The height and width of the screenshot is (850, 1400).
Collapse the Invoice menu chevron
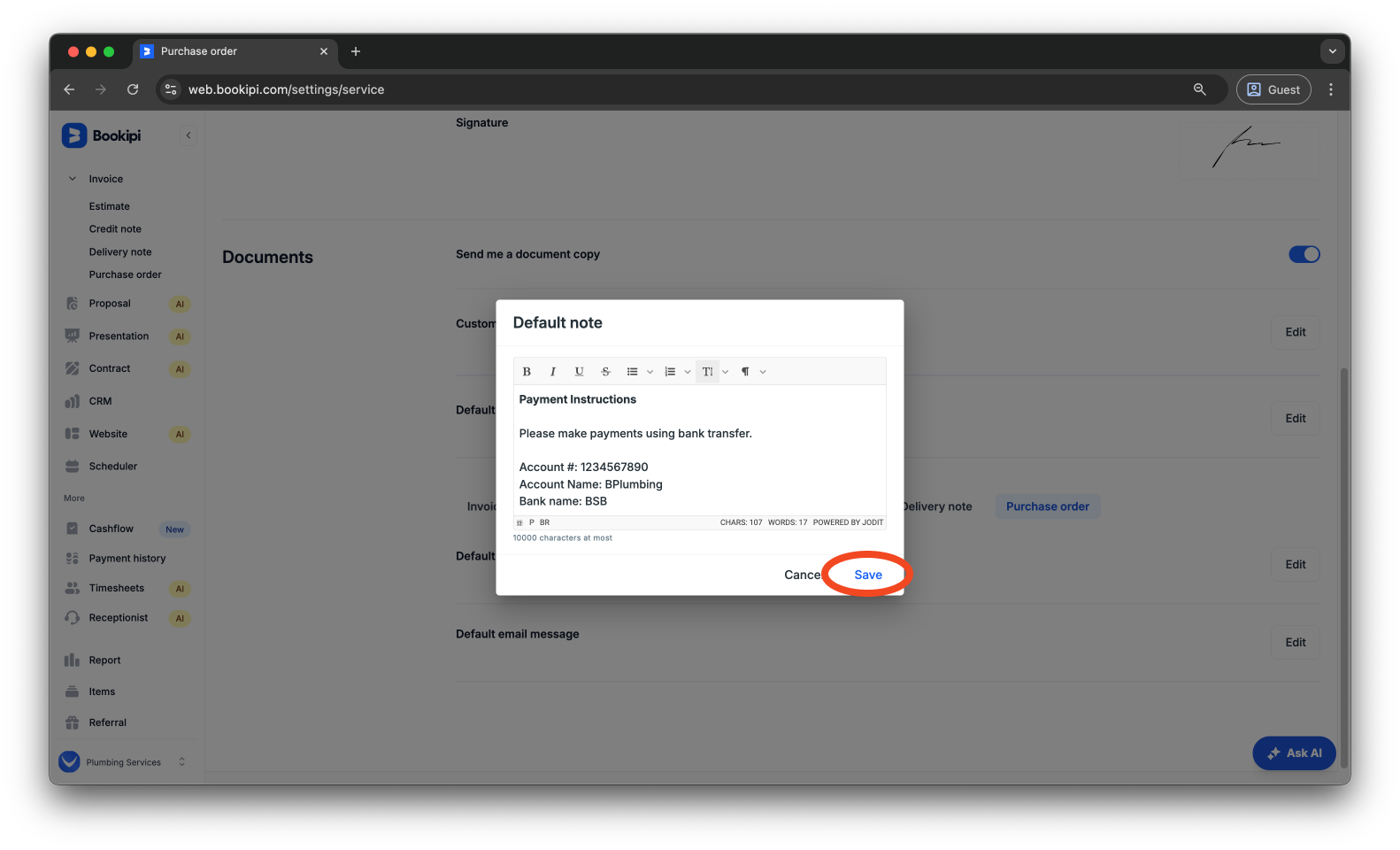pyautogui.click(x=73, y=179)
